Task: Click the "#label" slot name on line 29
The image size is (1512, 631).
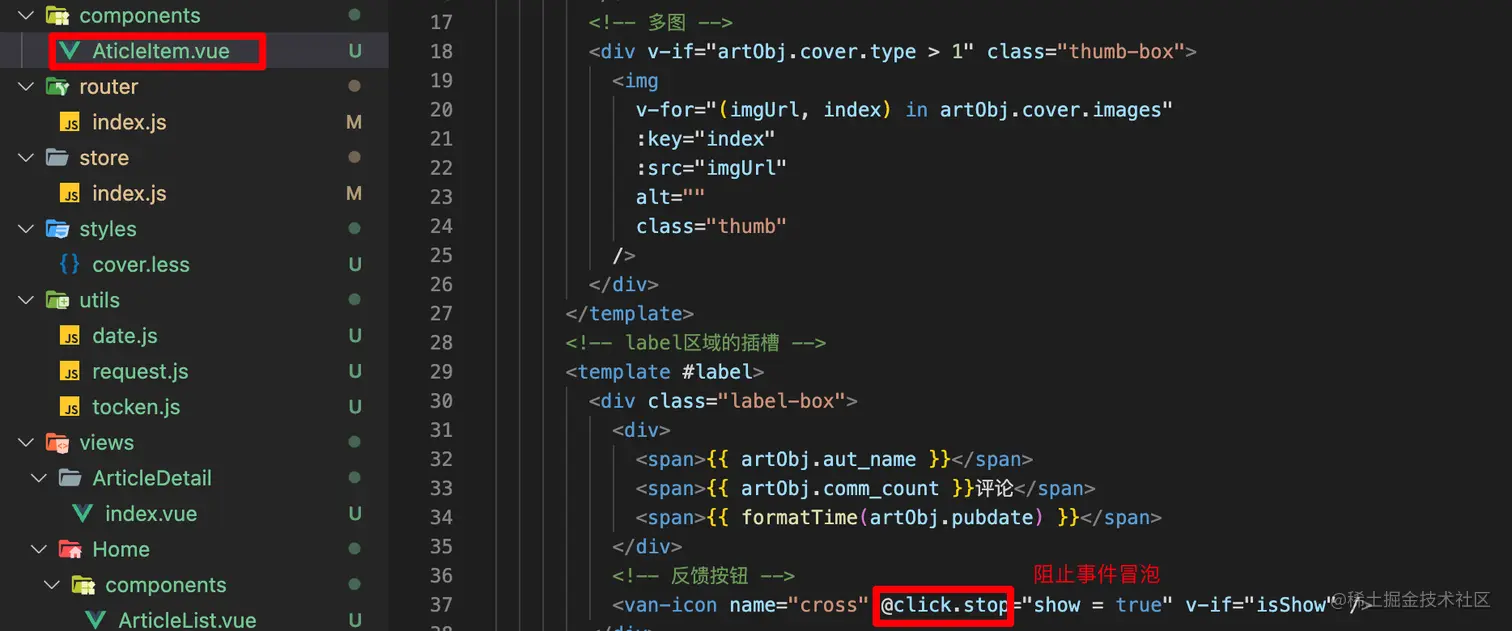Action: (717, 371)
